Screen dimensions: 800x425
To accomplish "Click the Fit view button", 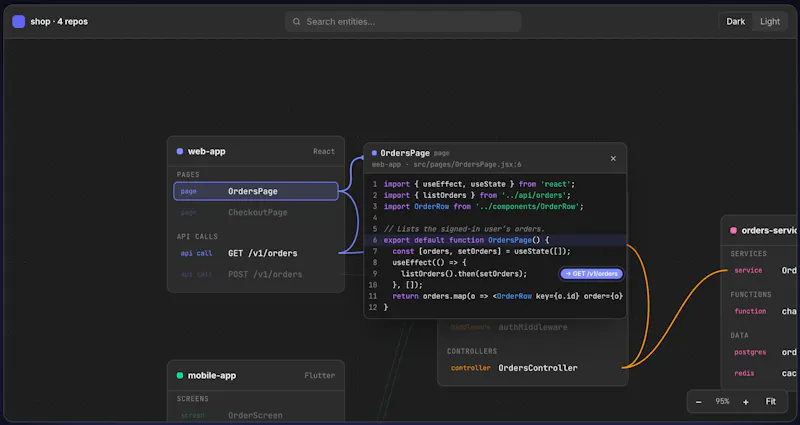I will pyautogui.click(x=770, y=402).
